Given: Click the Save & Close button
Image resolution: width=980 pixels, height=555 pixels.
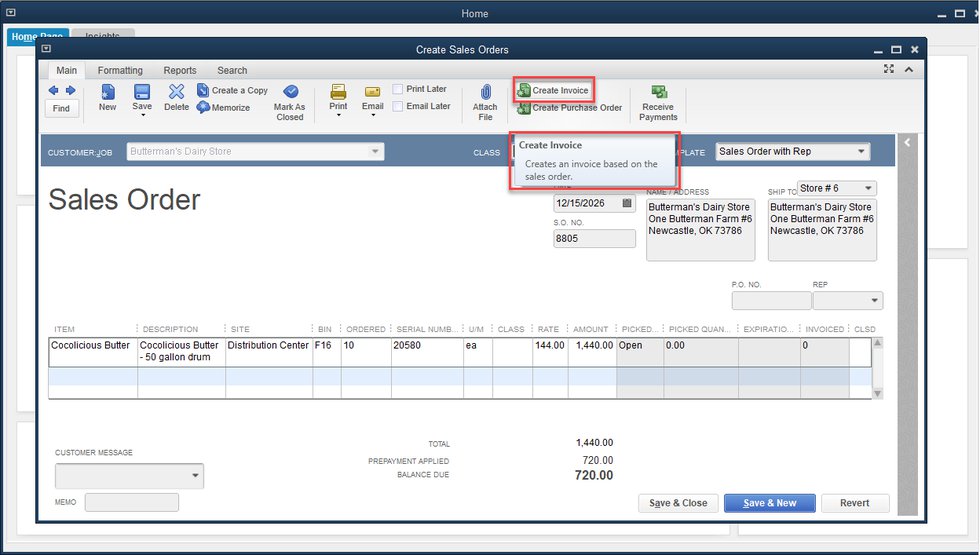Looking at the screenshot, I should (x=677, y=503).
